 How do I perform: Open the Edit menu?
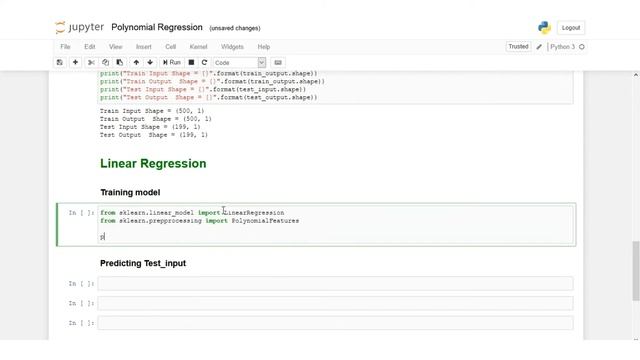90,47
